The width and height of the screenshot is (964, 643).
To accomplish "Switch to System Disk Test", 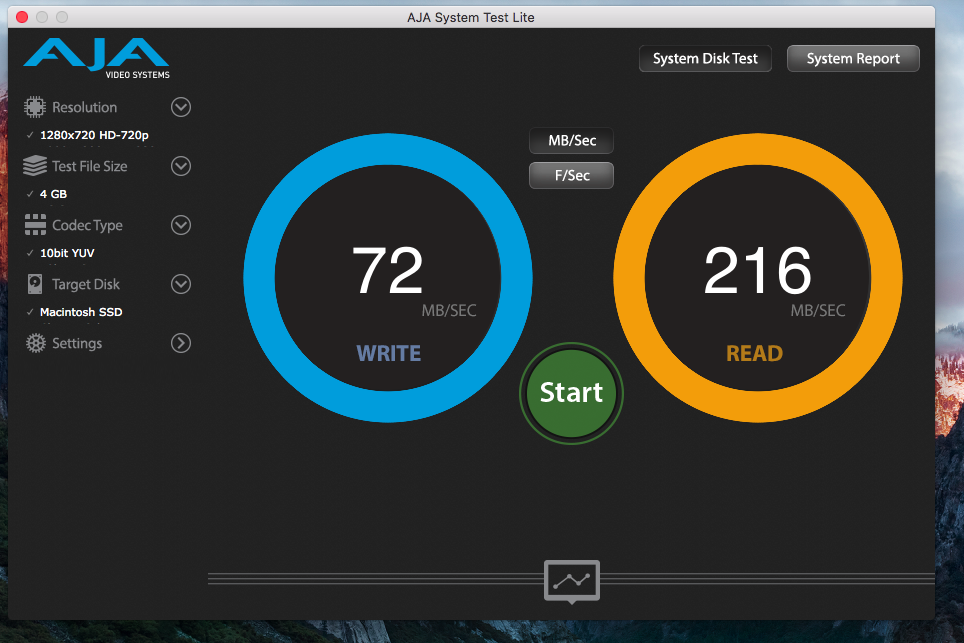I will [705, 58].
